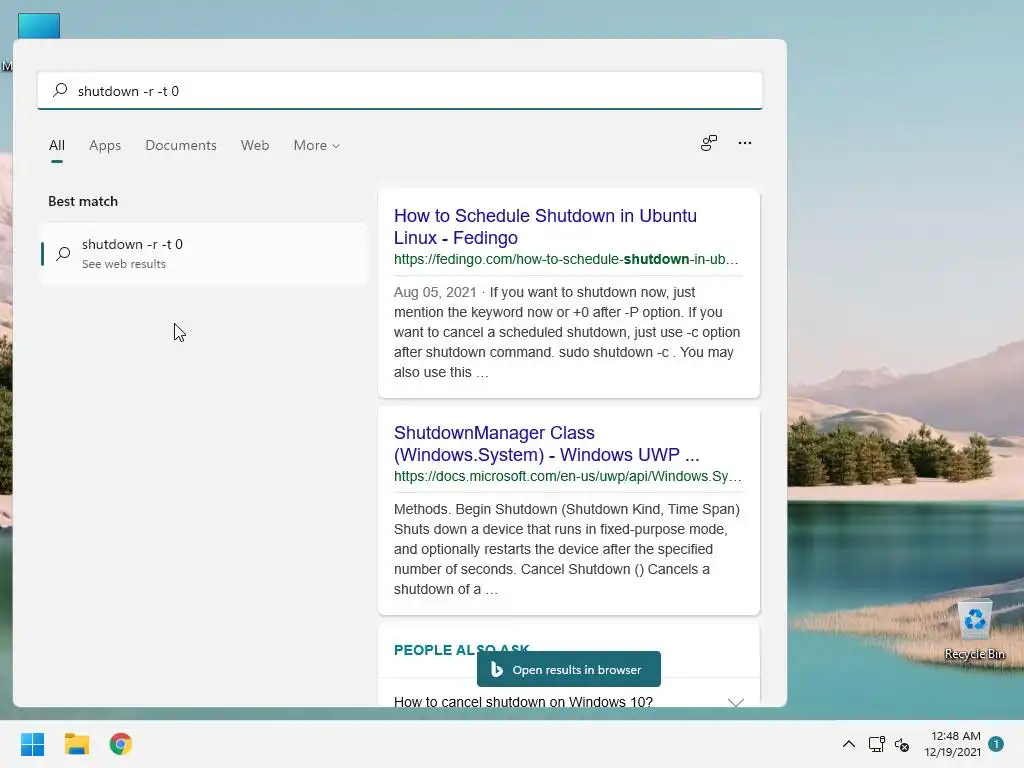Image resolution: width=1024 pixels, height=768 pixels.
Task: Click Open results in browser button
Action: pyautogui.click(x=568, y=669)
